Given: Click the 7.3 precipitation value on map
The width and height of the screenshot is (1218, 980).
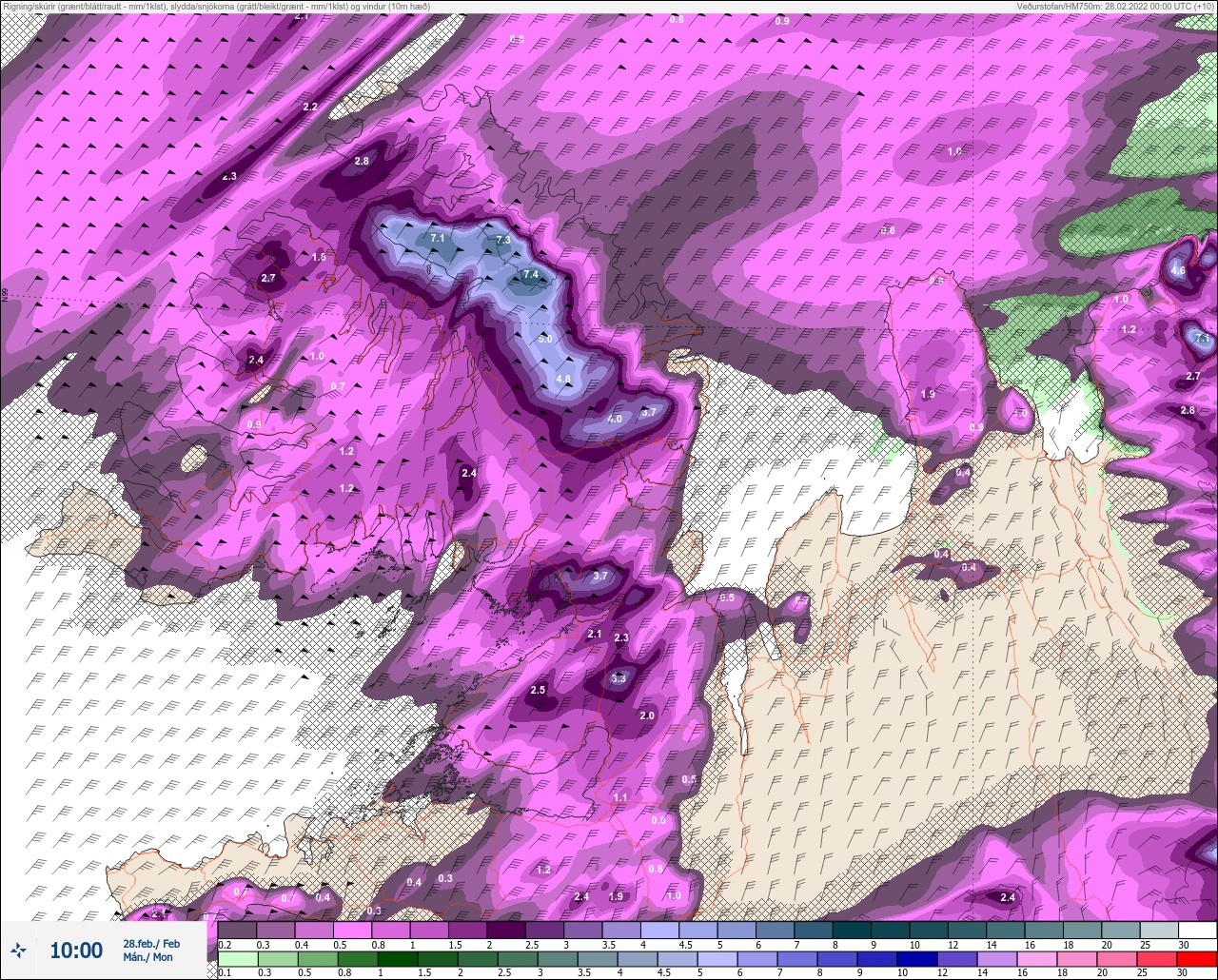Looking at the screenshot, I should coord(503,241).
